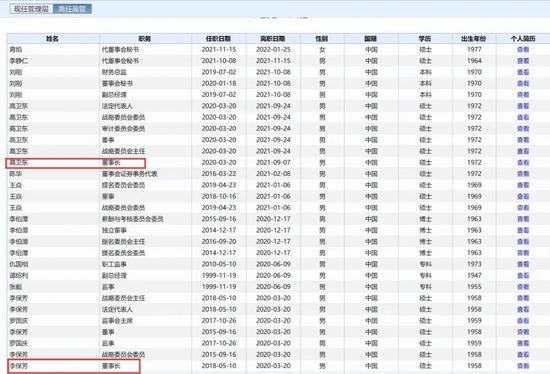Click the 姓名 column header

(x=53, y=39)
